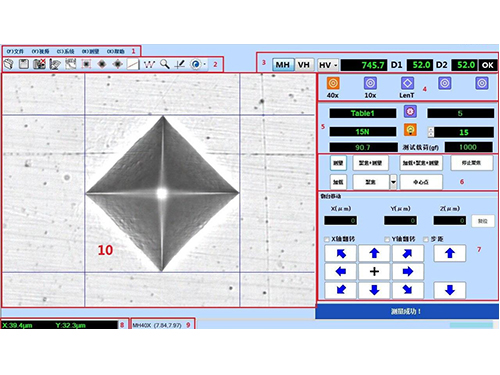
Task: Click the orange light bulb brightness icon
Action: (x=410, y=129)
